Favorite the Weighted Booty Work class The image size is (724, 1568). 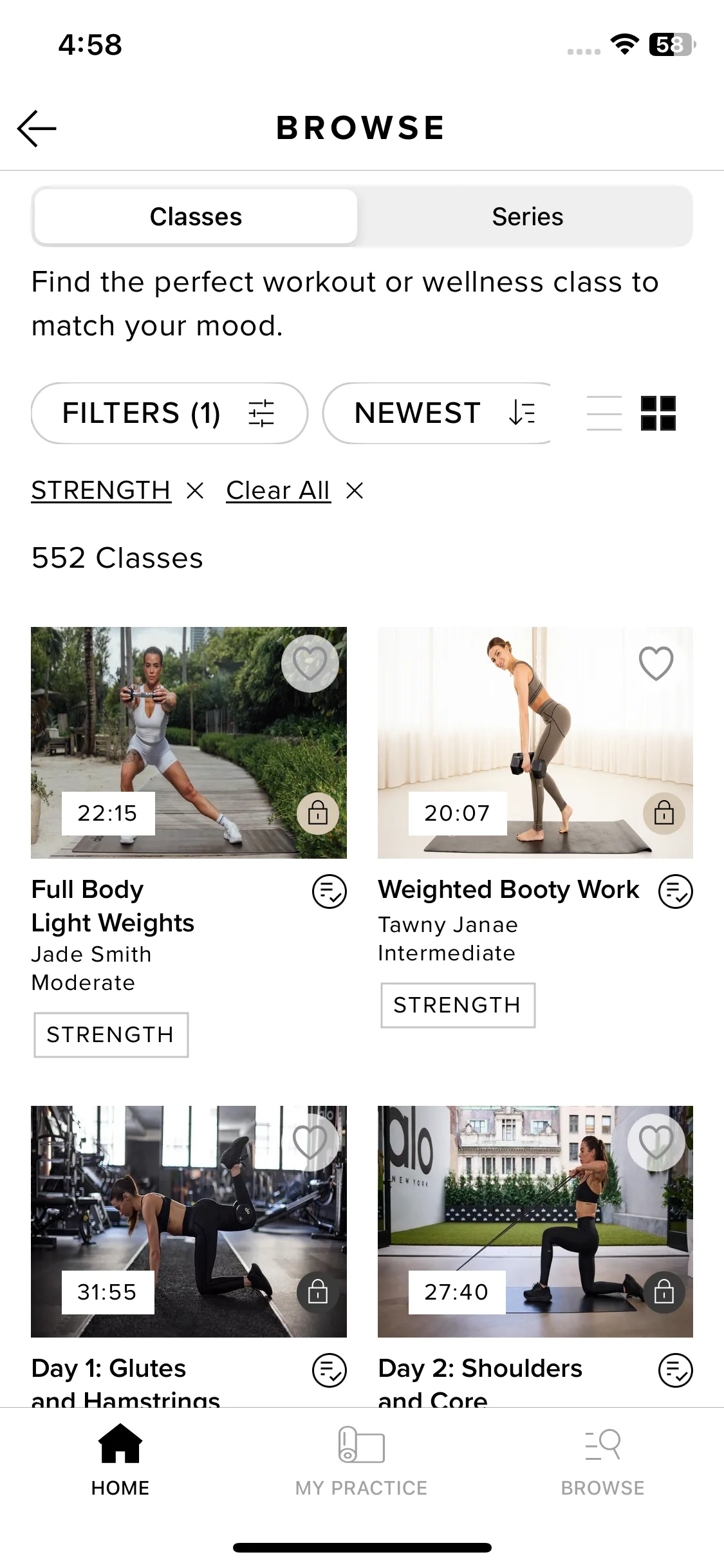[656, 664]
